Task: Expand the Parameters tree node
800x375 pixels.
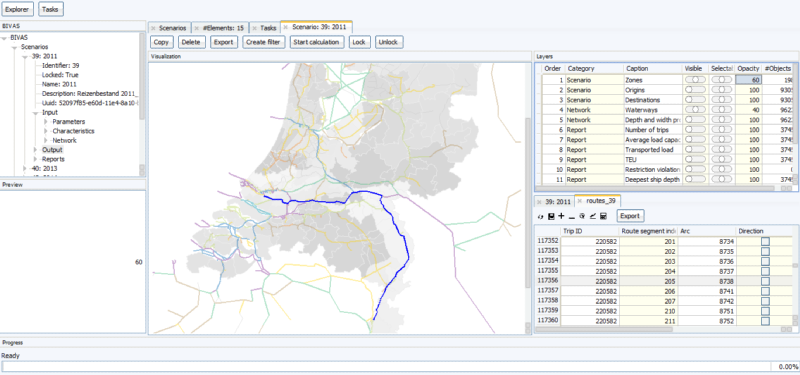Action: click(x=46, y=122)
